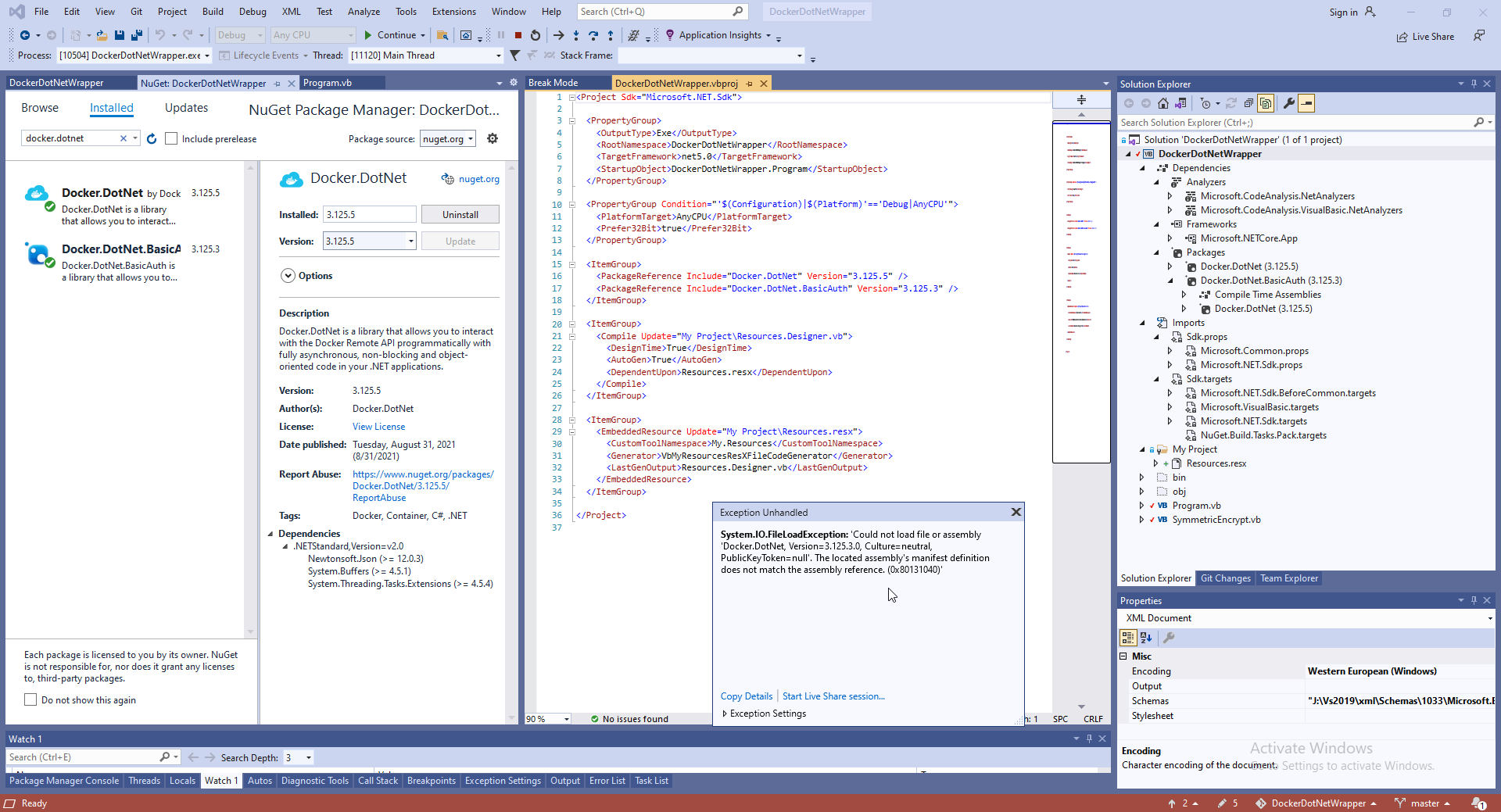The image size is (1501, 812).
Task: Click the Search Solution Explorer field
Action: [1294, 123]
